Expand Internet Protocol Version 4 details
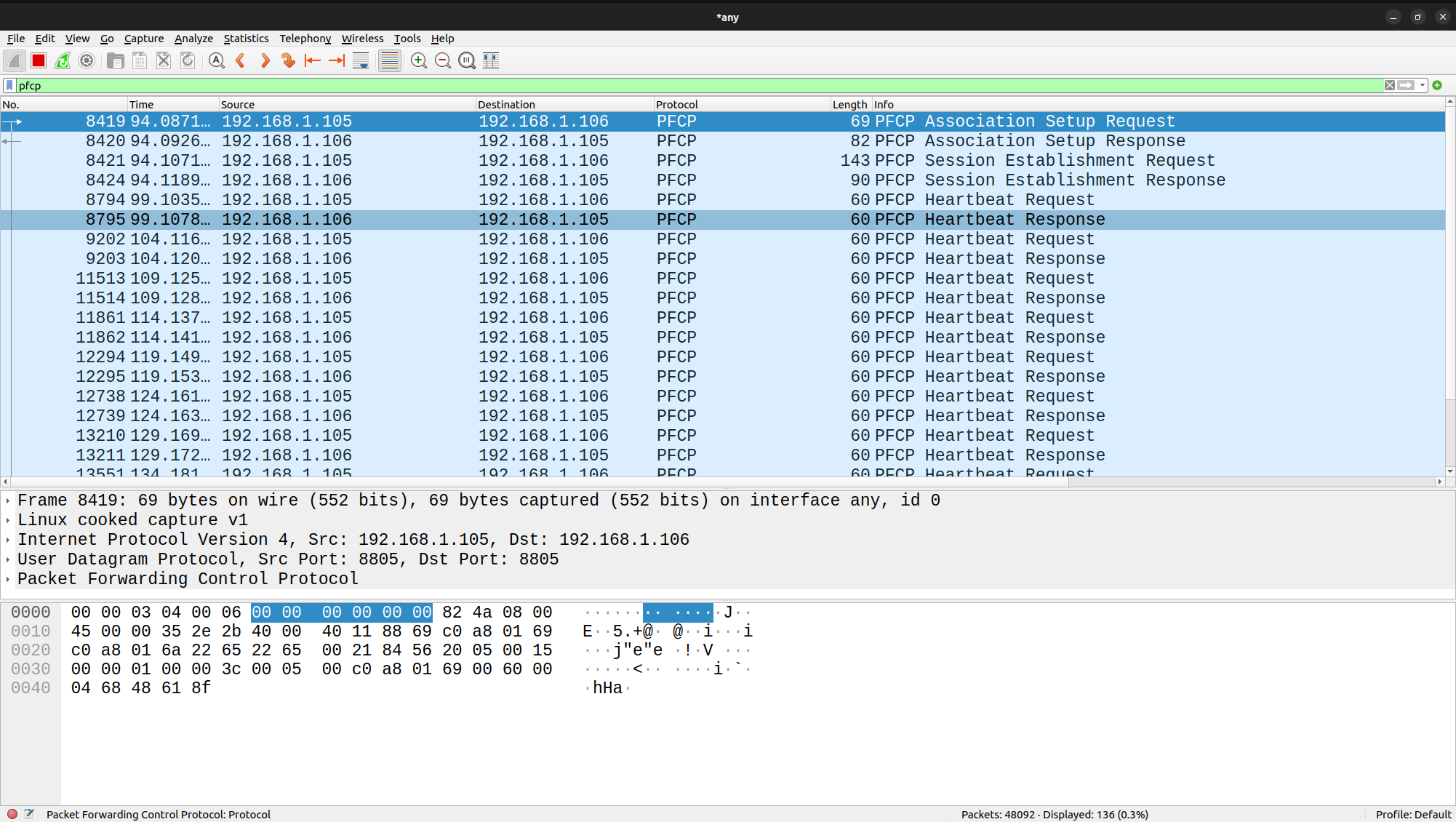Image resolution: width=1456 pixels, height=822 pixels. click(8, 540)
